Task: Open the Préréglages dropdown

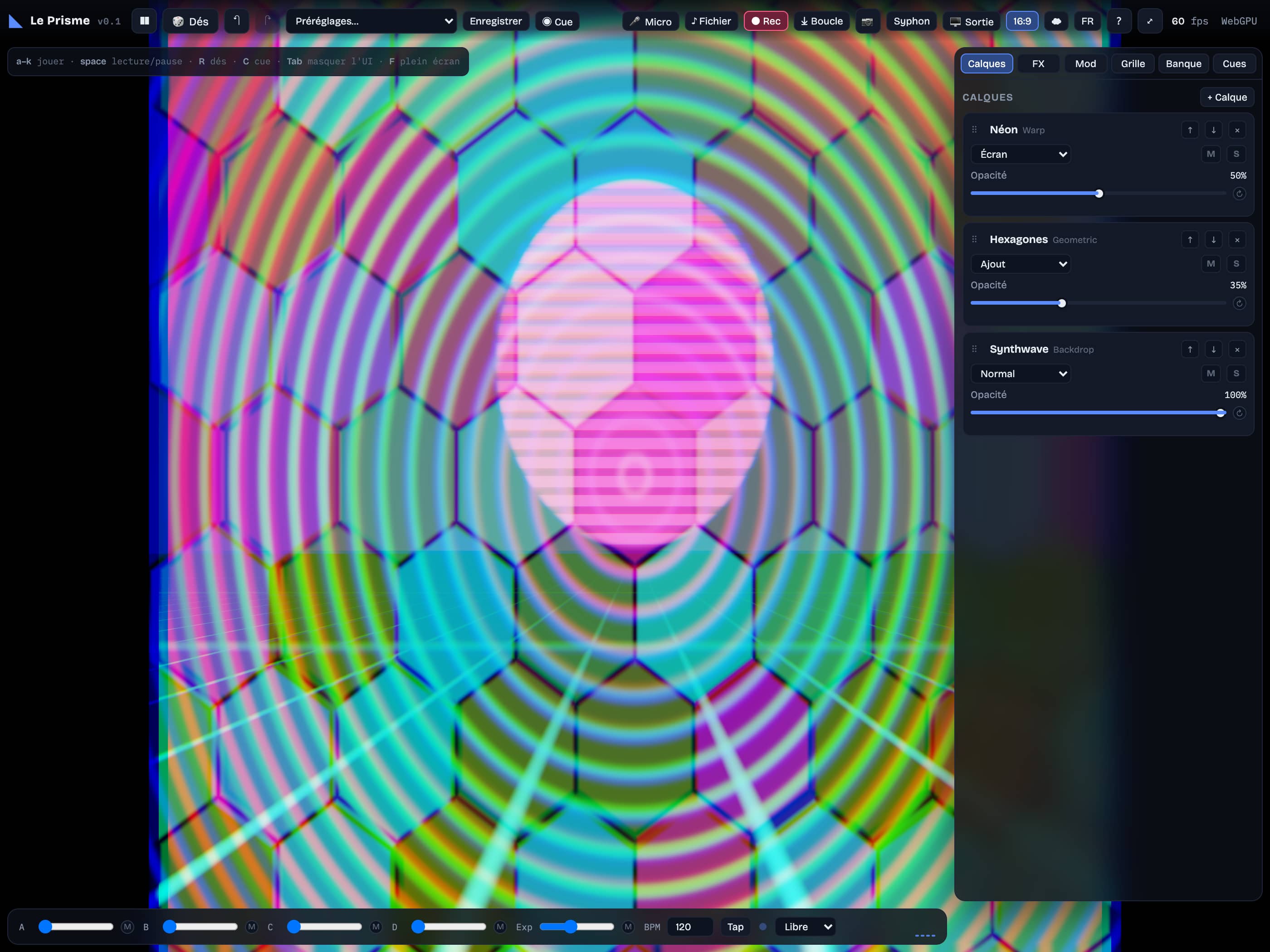Action: pos(371,21)
